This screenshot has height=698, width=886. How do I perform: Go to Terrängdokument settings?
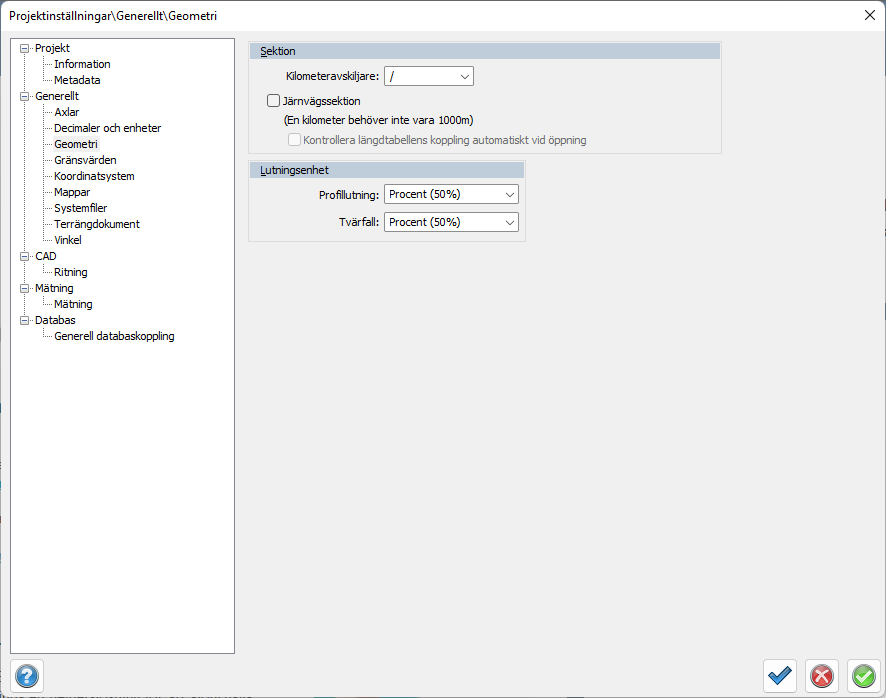pos(97,224)
